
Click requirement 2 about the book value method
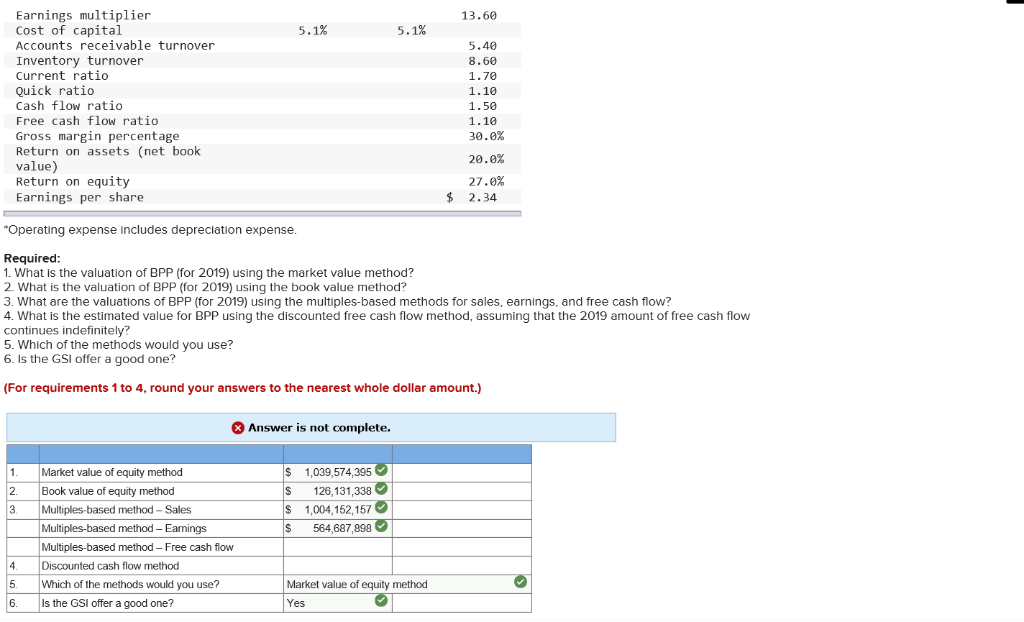[x=205, y=287]
